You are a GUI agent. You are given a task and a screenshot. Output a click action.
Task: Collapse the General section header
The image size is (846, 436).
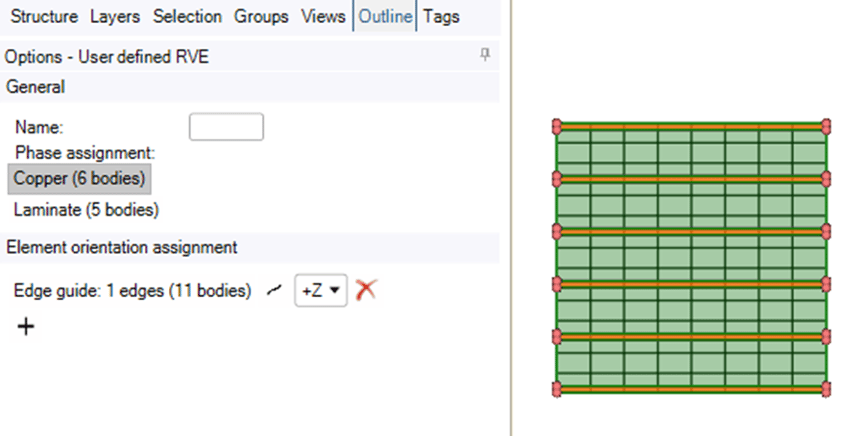click(36, 87)
